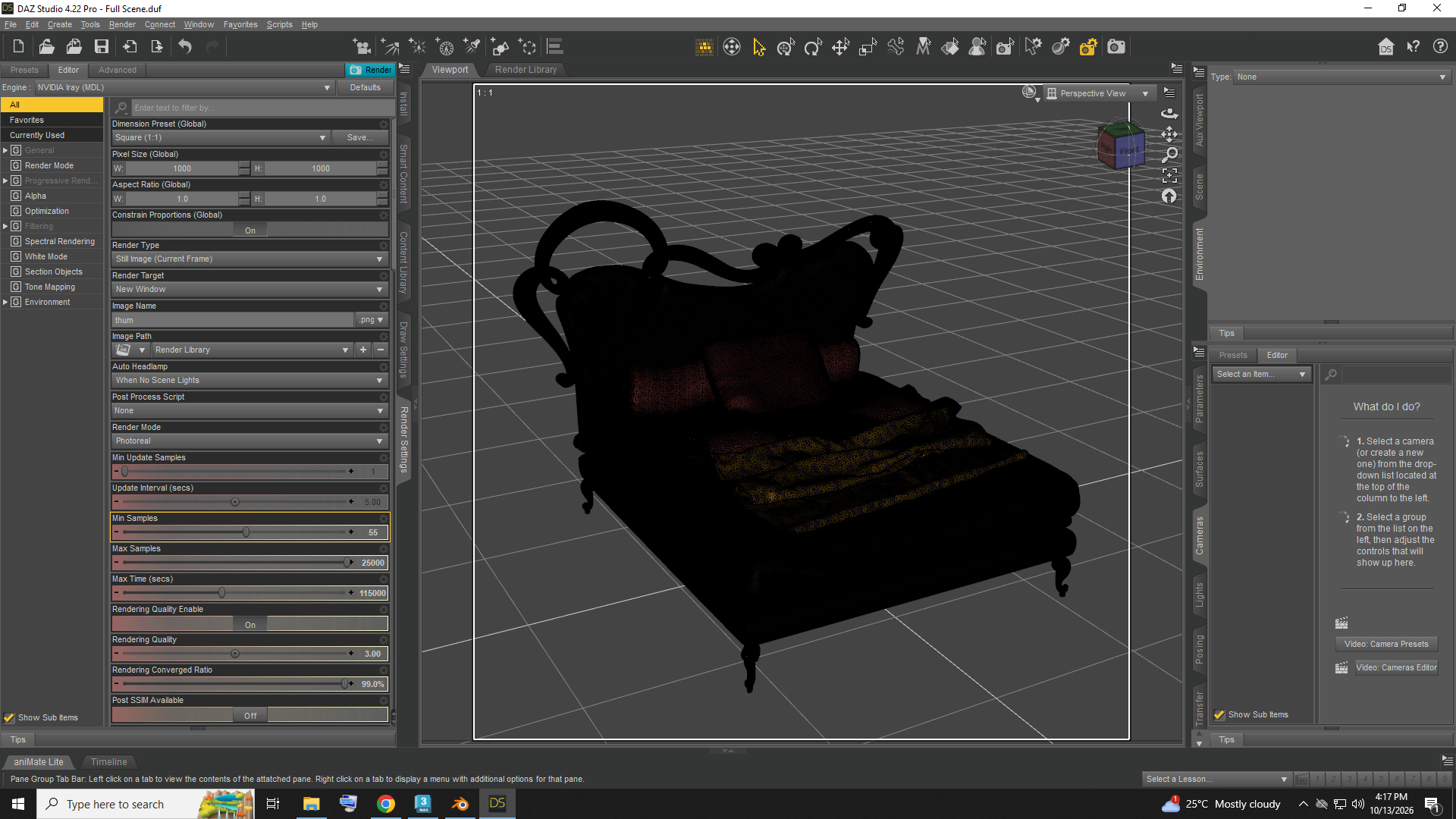The width and height of the screenshot is (1456, 819).
Task: Click the Image Name input field
Action: [x=233, y=320]
